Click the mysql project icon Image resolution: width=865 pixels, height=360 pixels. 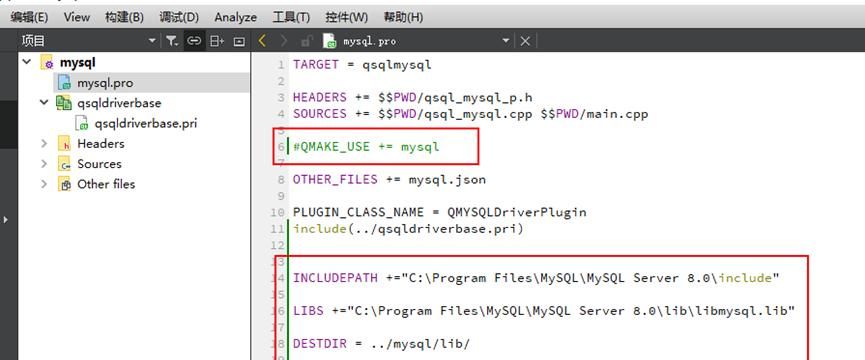[x=47, y=63]
